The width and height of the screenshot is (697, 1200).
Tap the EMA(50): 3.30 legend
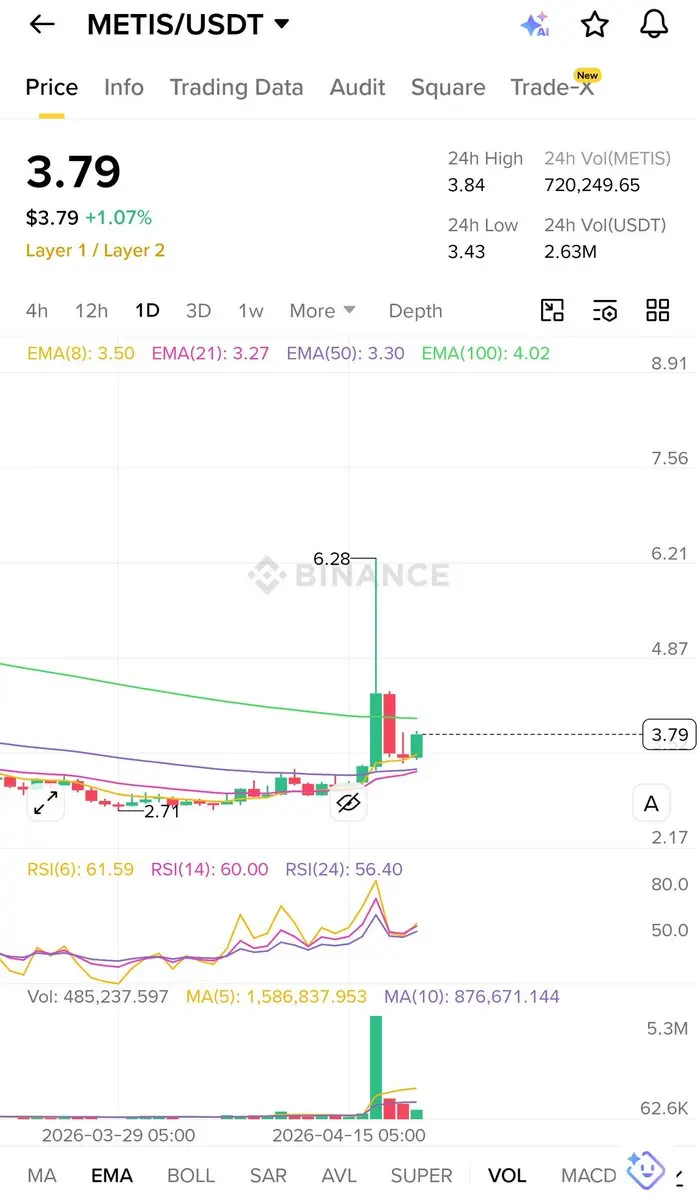click(x=345, y=353)
